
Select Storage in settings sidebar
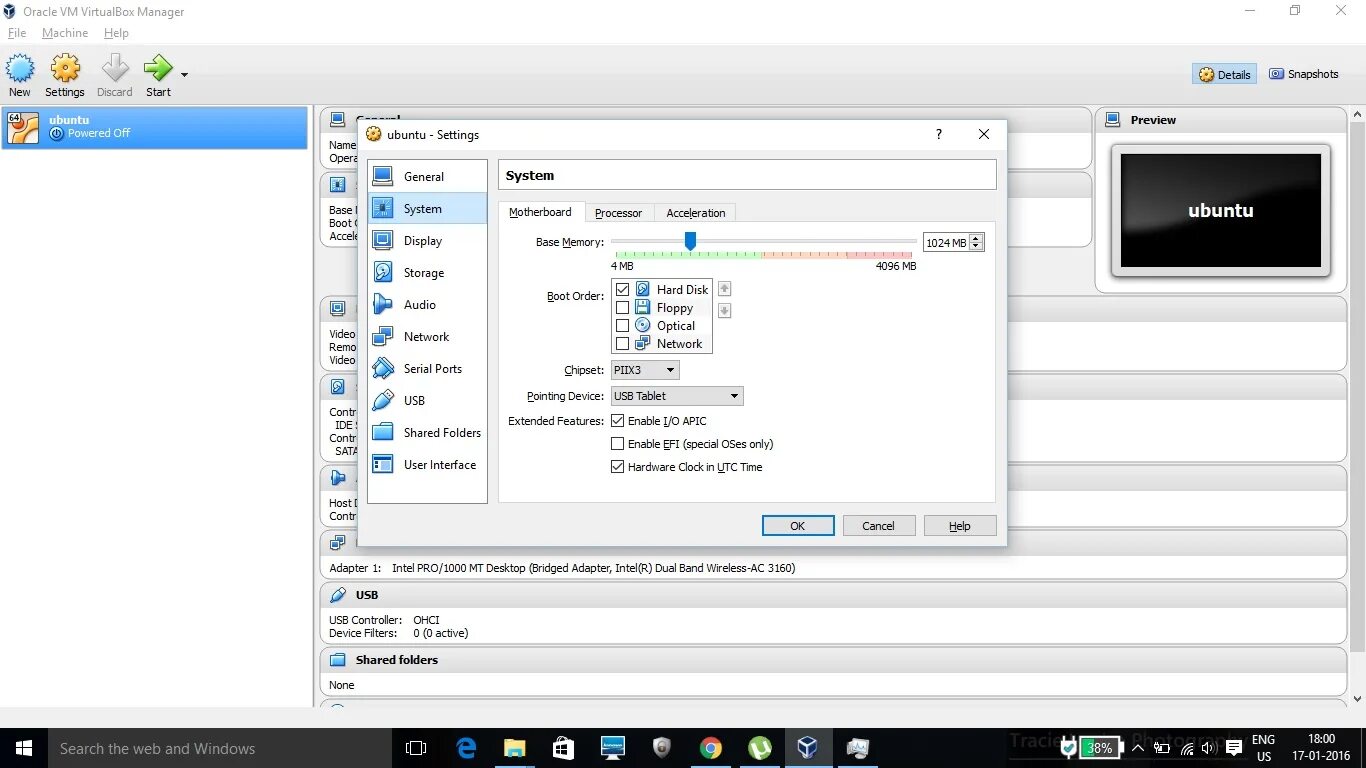(427, 273)
